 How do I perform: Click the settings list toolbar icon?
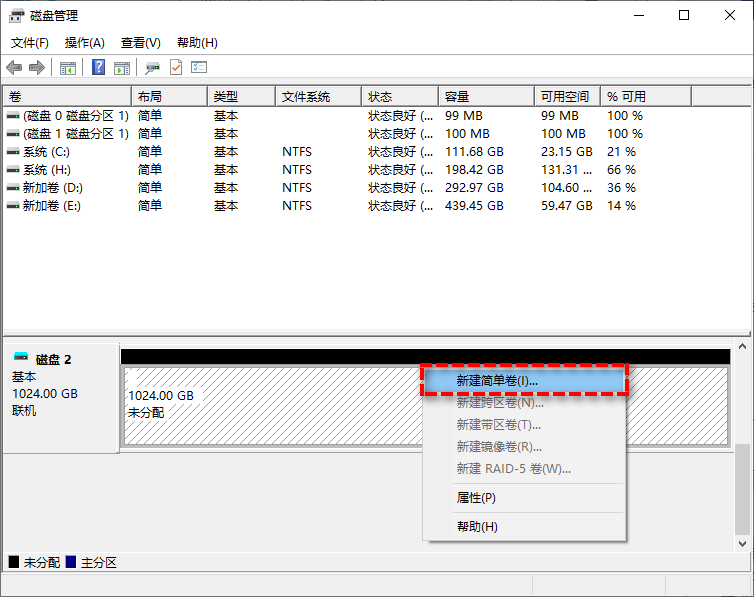(199, 67)
